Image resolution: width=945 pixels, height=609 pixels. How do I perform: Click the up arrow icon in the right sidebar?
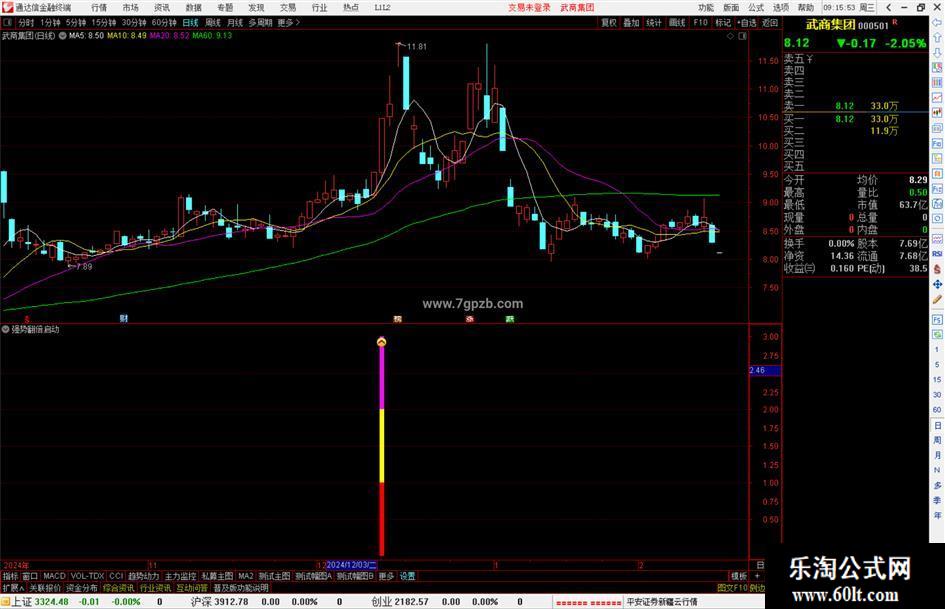point(937,37)
